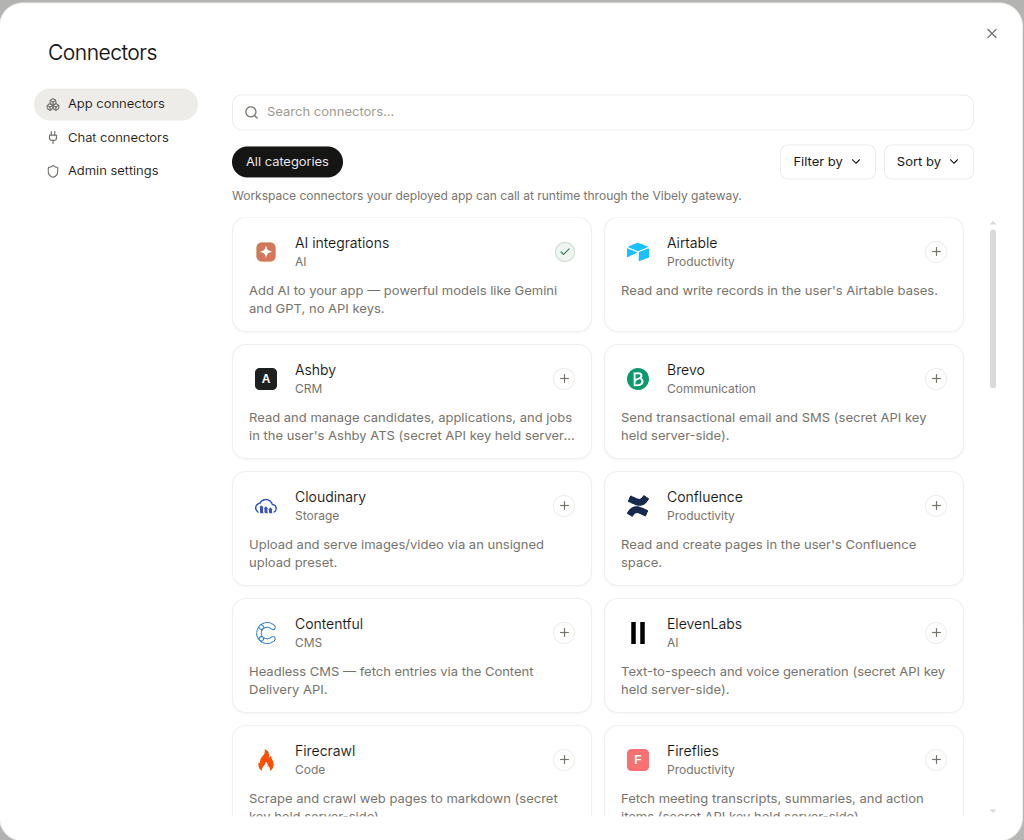Click the Cloudinary 'Storage' category label
This screenshot has height=840, width=1024.
pos(317,516)
